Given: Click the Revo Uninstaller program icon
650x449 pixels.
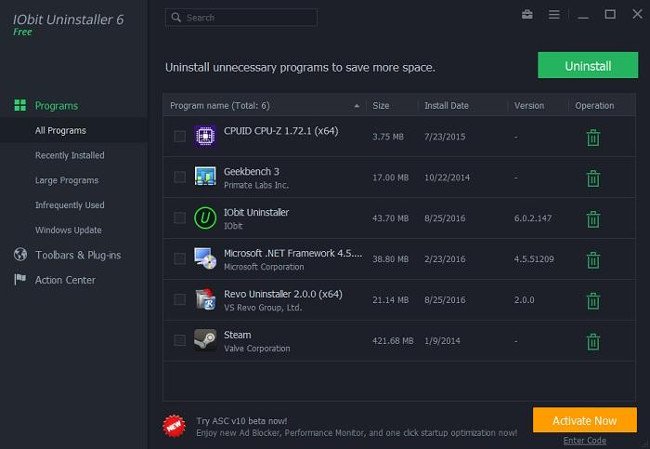Looking at the screenshot, I should point(205,299).
